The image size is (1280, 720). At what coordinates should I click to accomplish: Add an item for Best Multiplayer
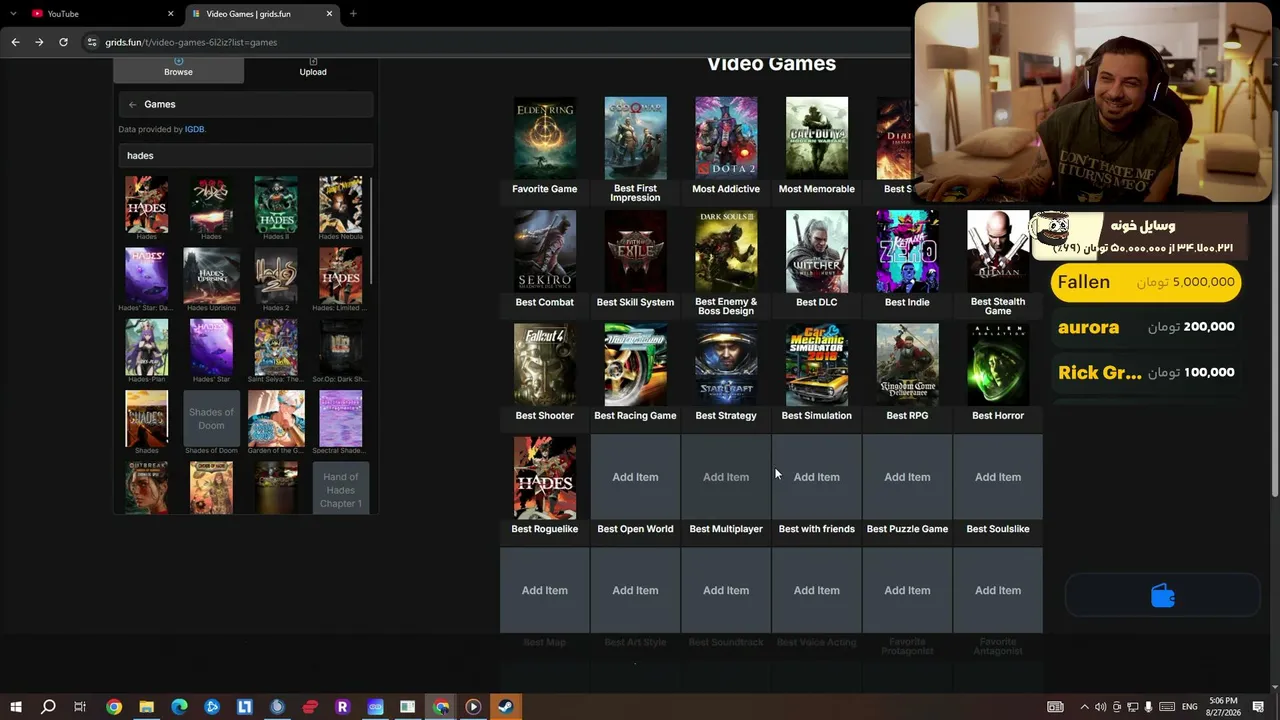726,477
